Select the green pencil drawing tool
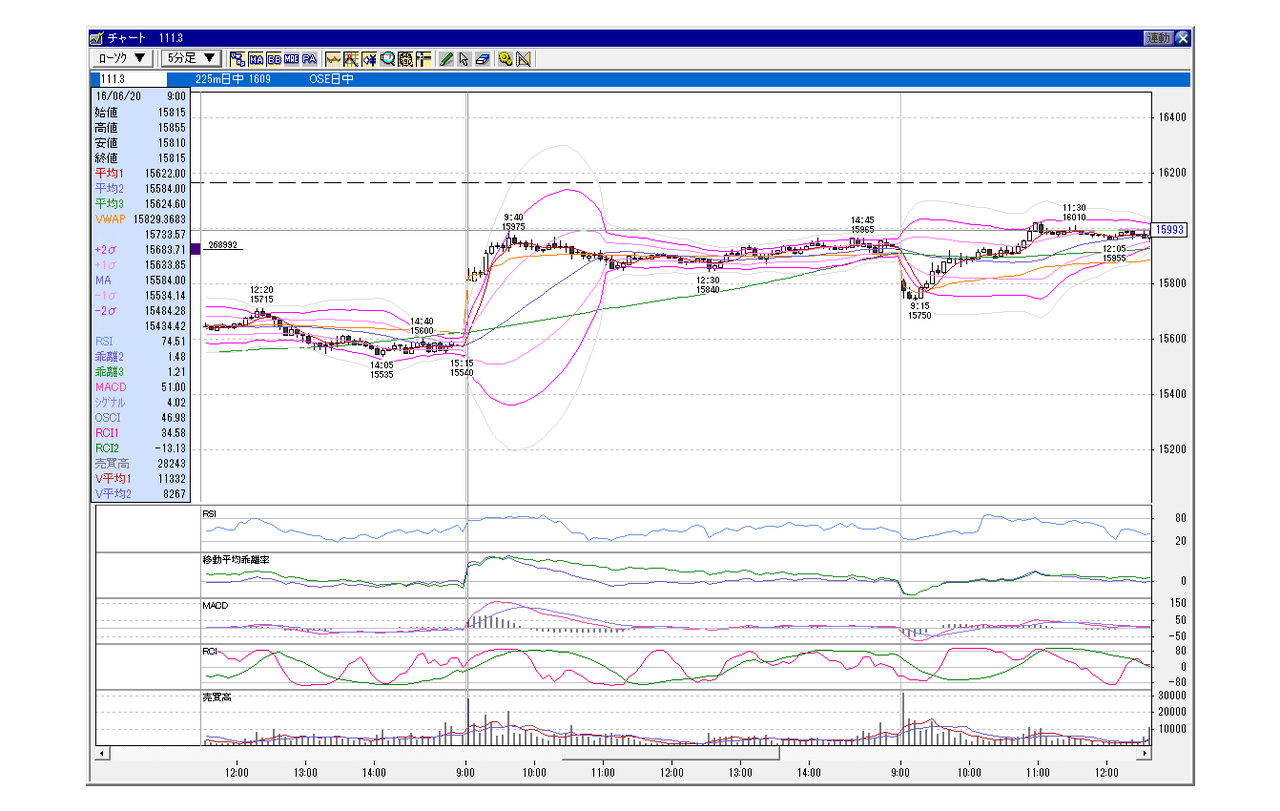This screenshot has width=1280, height=811. point(446,59)
